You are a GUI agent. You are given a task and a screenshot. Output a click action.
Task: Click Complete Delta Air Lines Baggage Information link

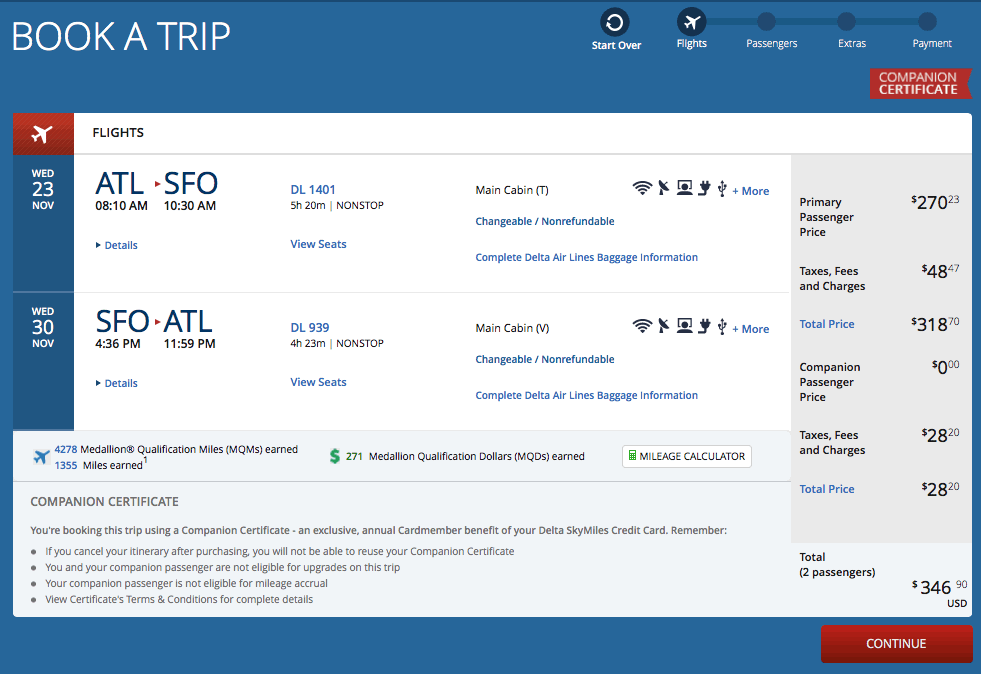pos(588,257)
